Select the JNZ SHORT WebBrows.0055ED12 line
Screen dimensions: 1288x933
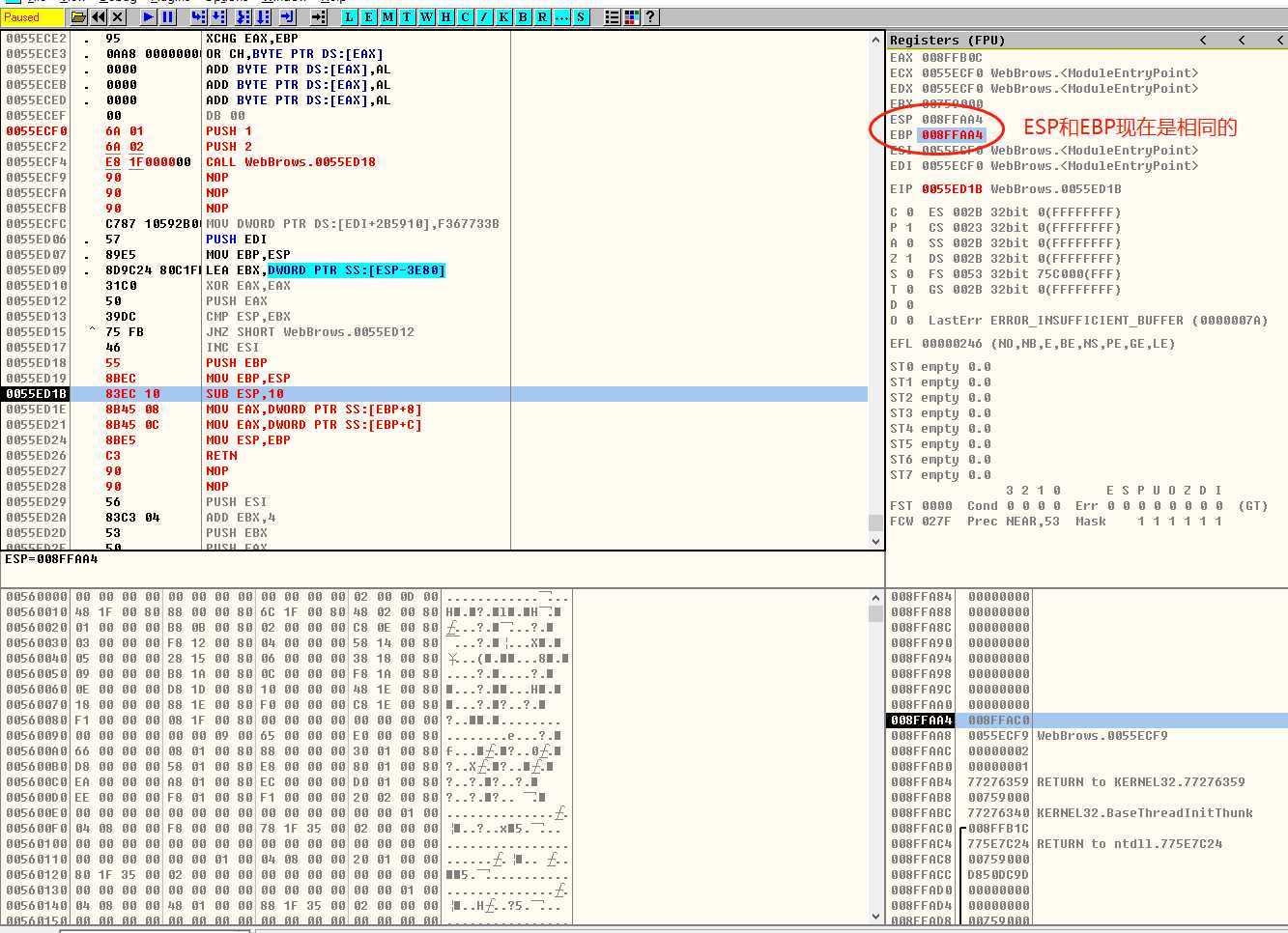pyautogui.click(x=435, y=332)
